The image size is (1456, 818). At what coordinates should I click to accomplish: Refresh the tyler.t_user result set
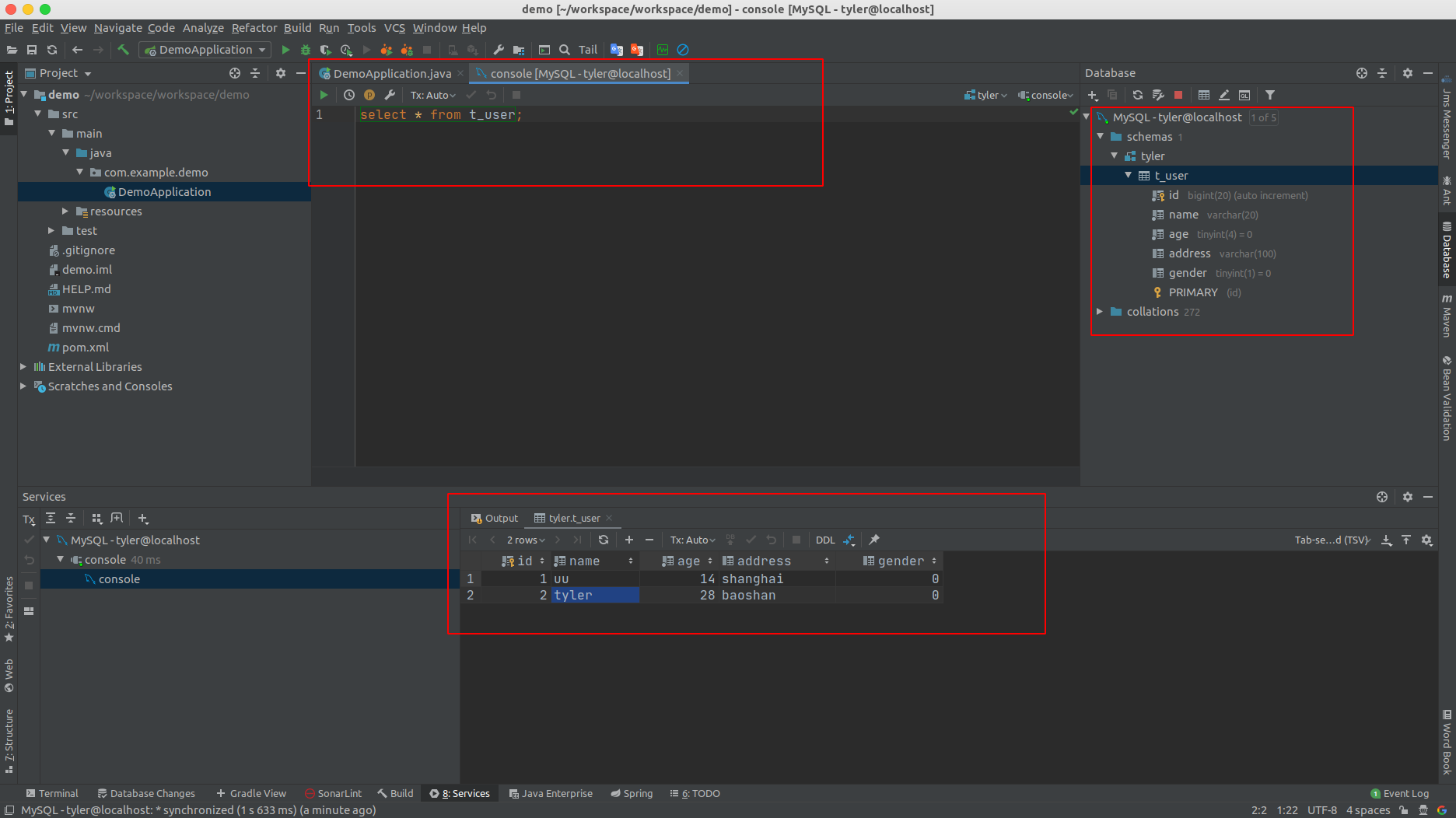[x=604, y=539]
